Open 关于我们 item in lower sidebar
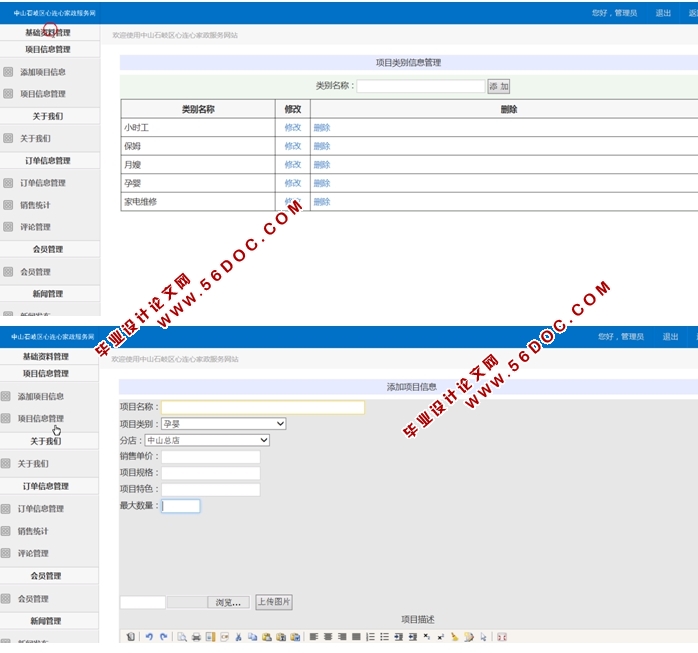The height and width of the screenshot is (653, 698). click(33, 463)
